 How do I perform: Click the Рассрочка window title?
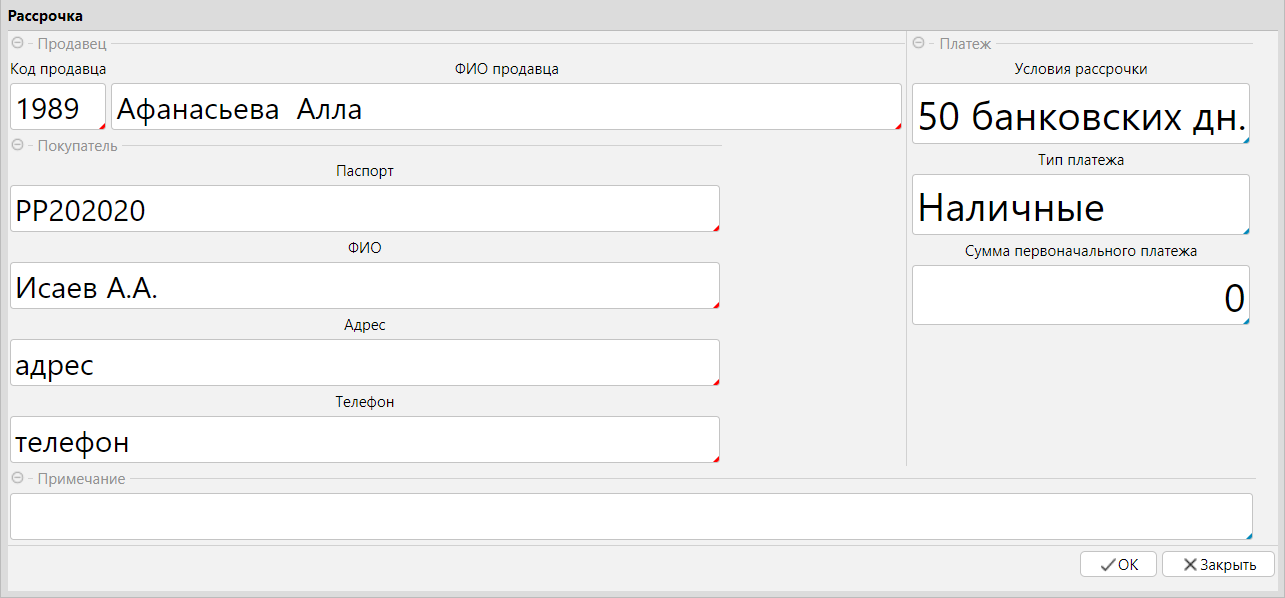click(46, 16)
